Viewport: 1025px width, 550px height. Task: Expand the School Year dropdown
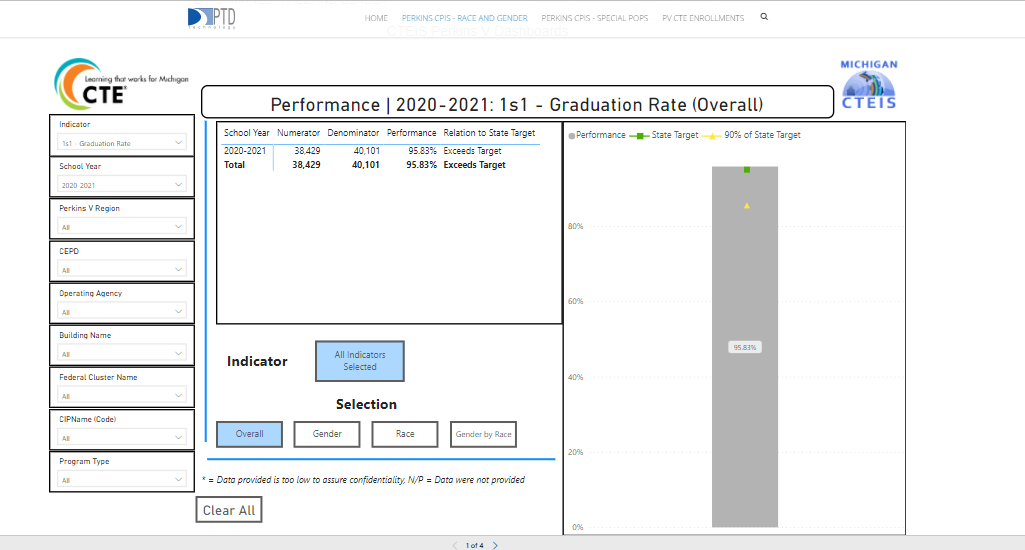pos(122,185)
